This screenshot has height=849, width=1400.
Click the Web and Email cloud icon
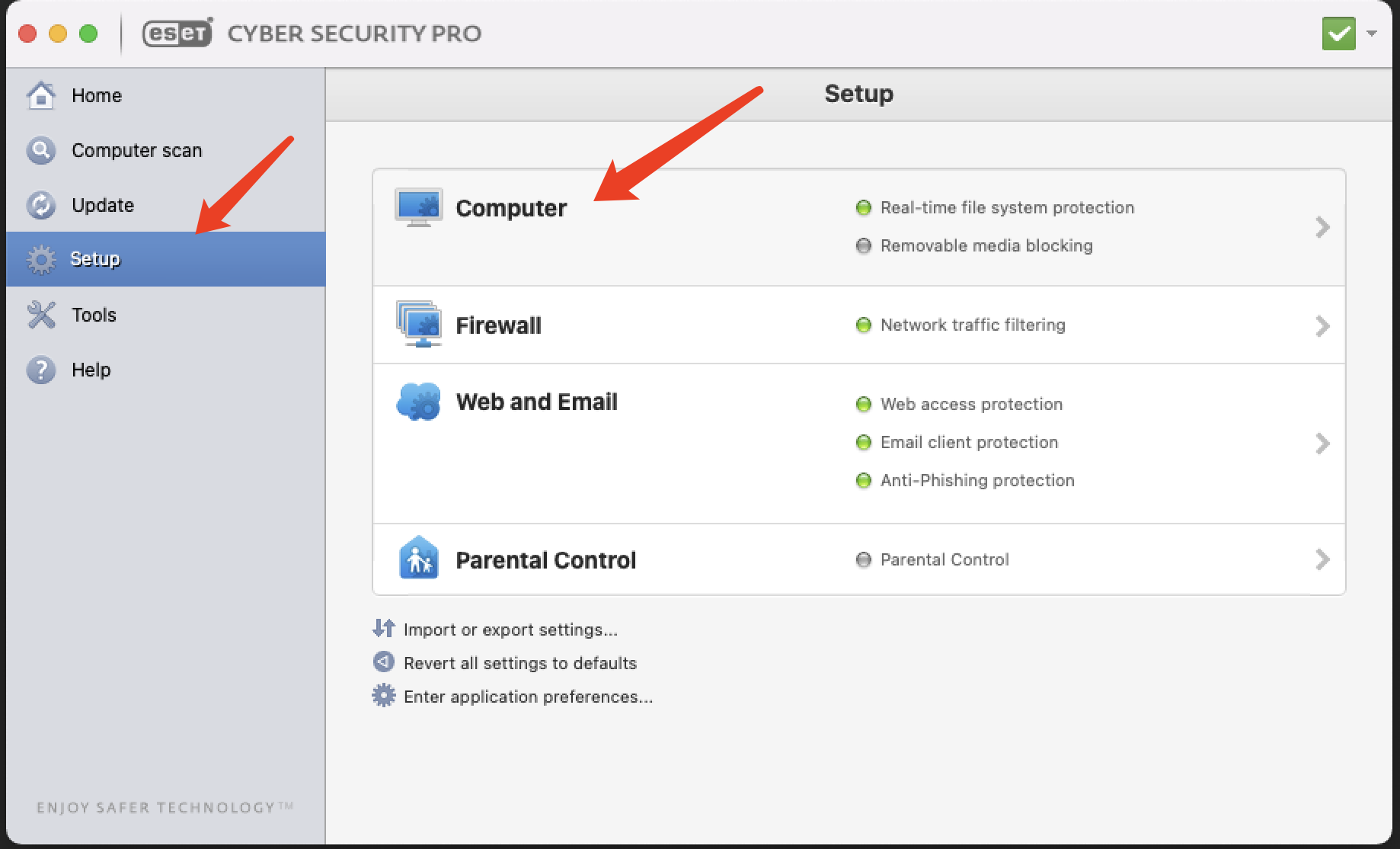tap(418, 402)
